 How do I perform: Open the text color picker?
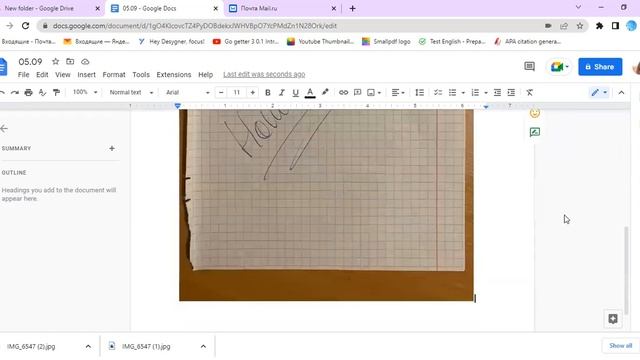click(310, 93)
